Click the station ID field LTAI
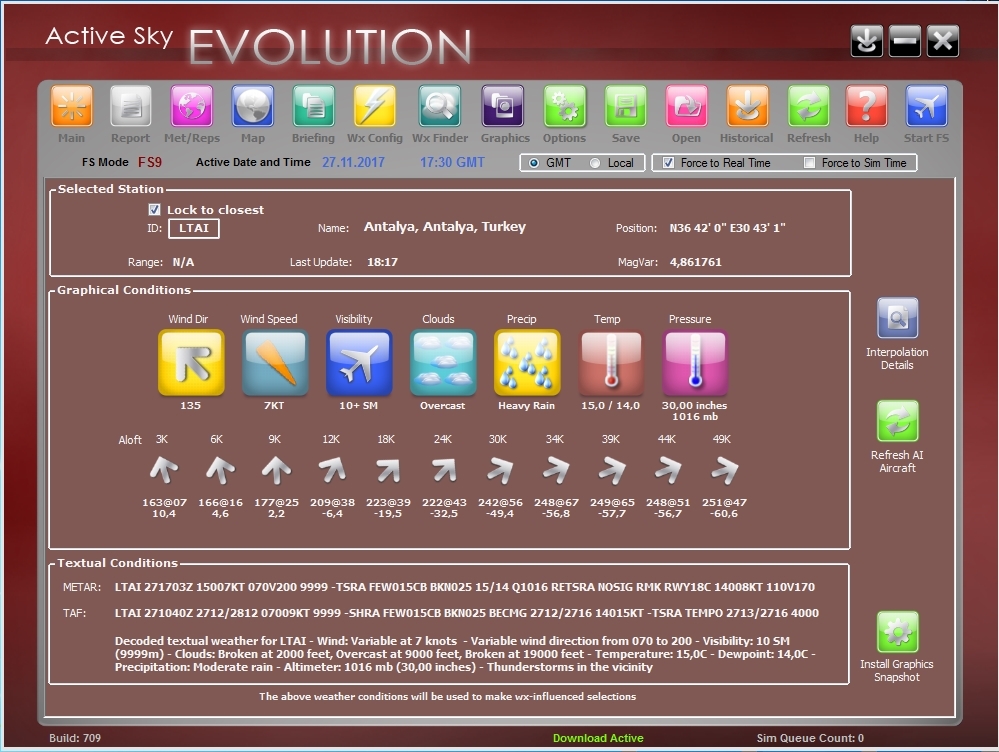The height and width of the screenshot is (752, 999). click(x=194, y=228)
